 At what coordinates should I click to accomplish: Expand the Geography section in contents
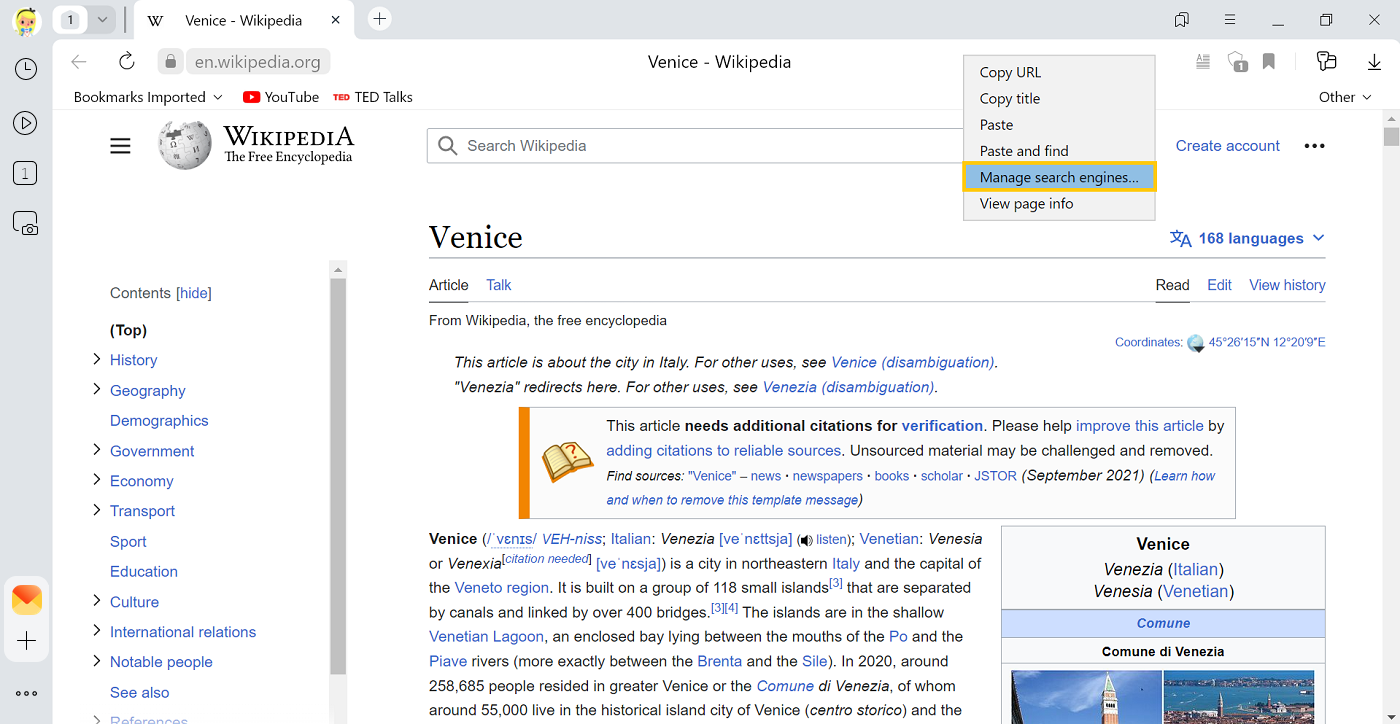97,389
